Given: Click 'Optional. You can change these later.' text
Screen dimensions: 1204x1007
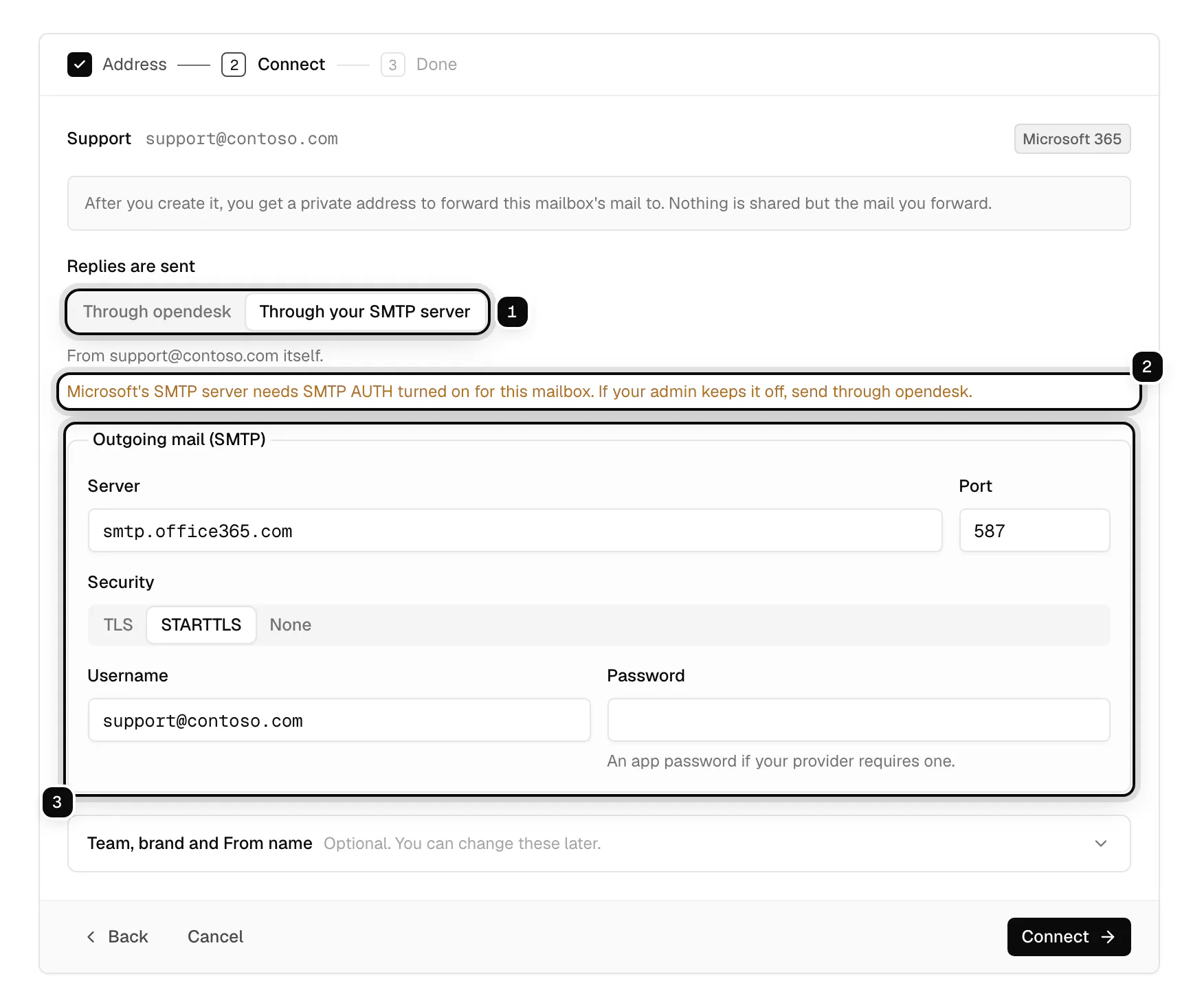Looking at the screenshot, I should click(462, 844).
